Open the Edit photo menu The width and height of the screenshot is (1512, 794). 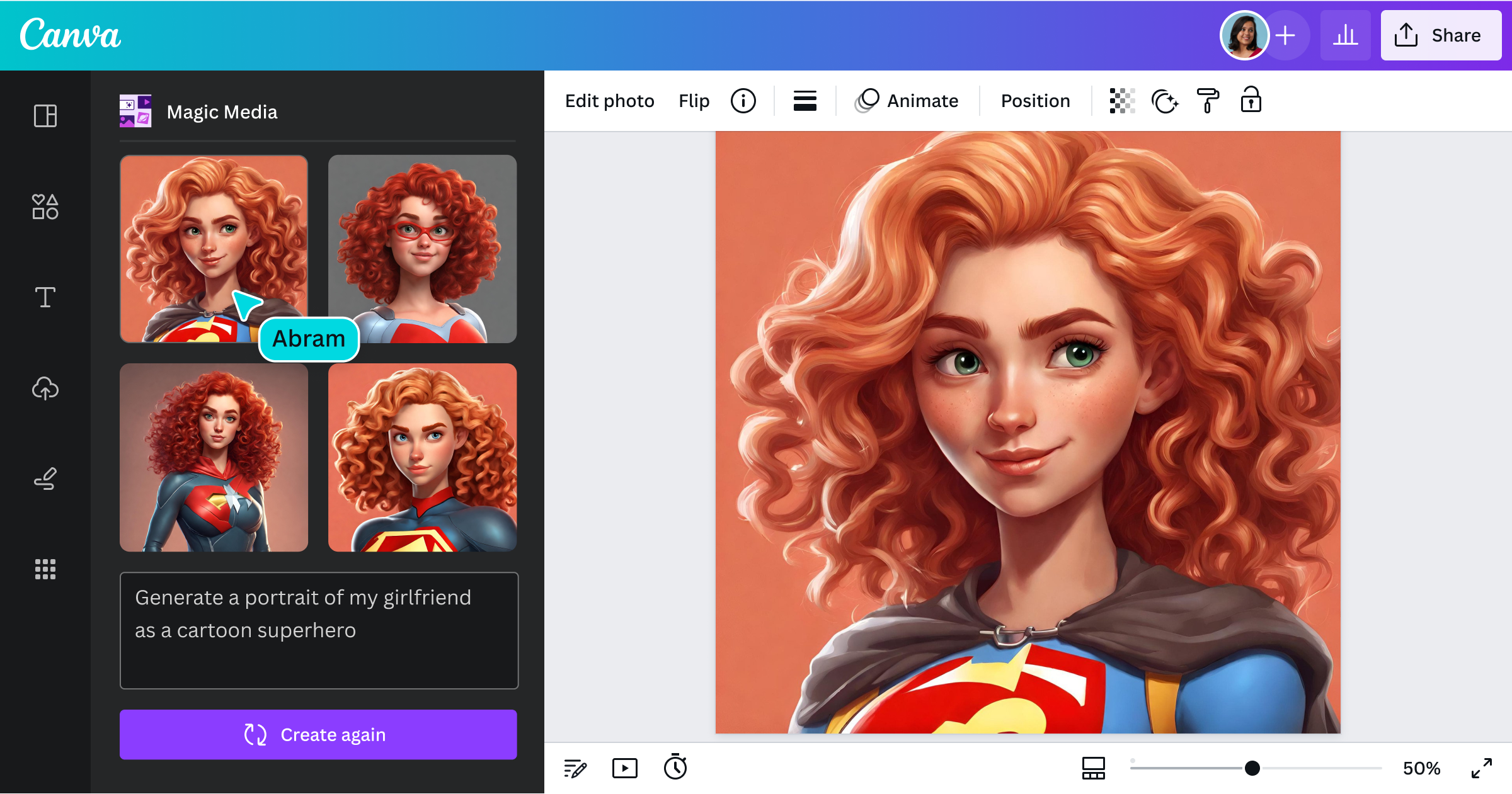[609, 100]
